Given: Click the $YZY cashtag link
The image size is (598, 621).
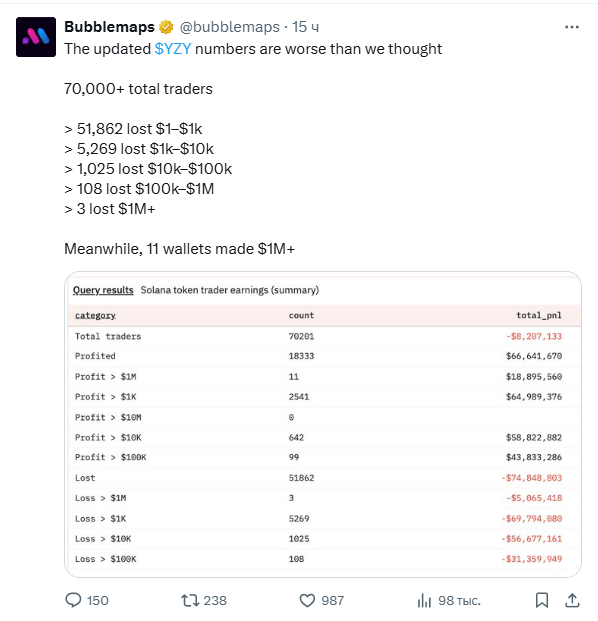Looking at the screenshot, I should pos(173,49).
